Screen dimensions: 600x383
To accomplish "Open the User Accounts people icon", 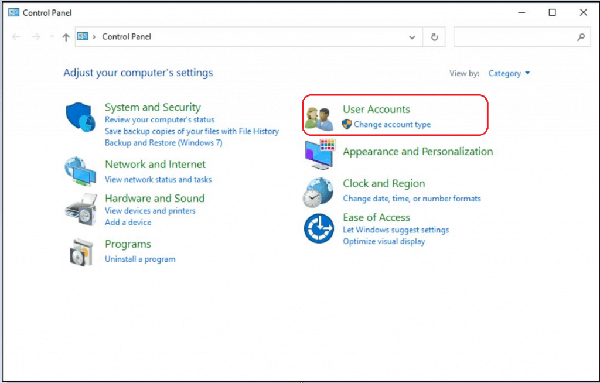I will point(319,119).
